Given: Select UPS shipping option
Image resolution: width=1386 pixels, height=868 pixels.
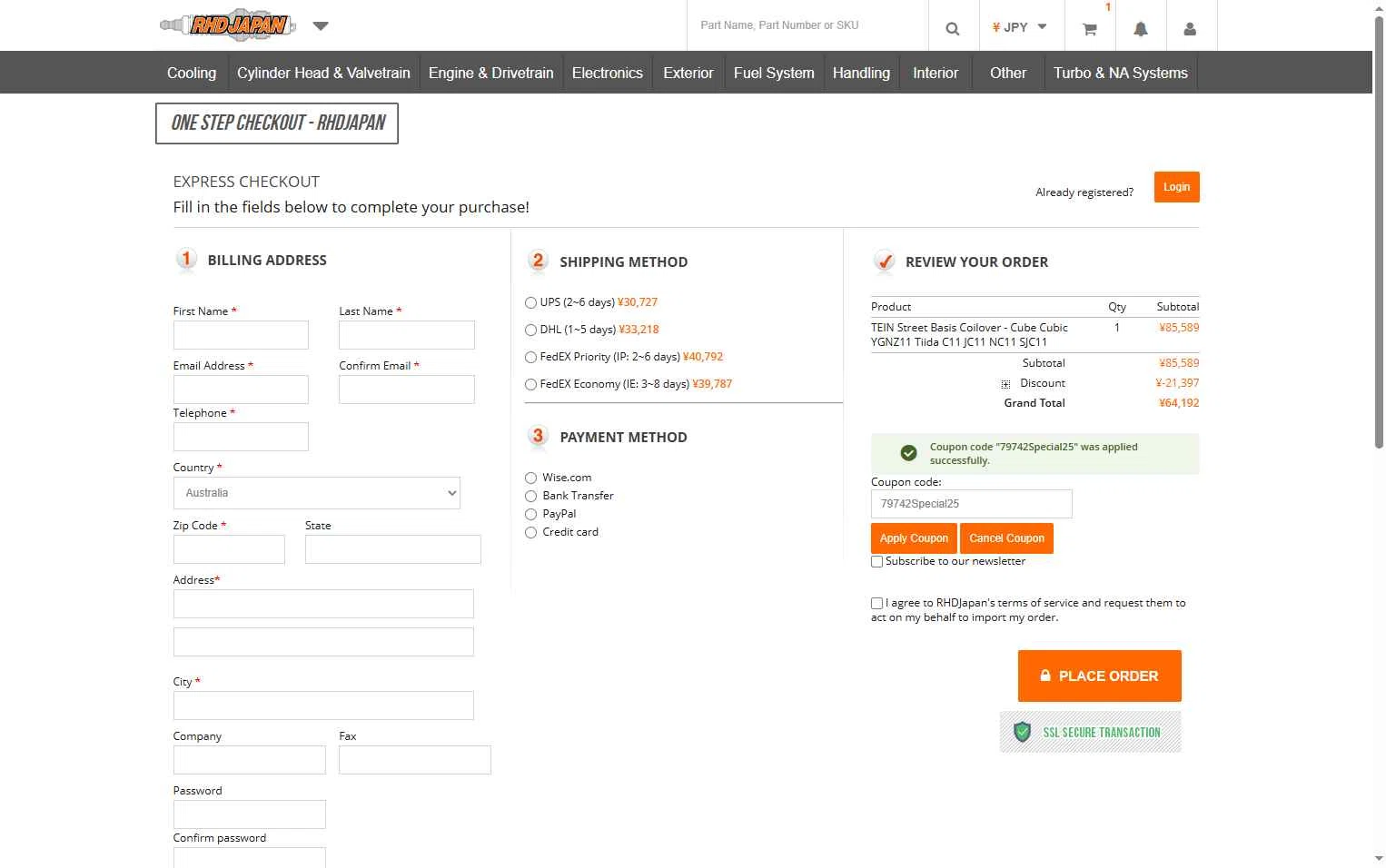Looking at the screenshot, I should (x=530, y=303).
